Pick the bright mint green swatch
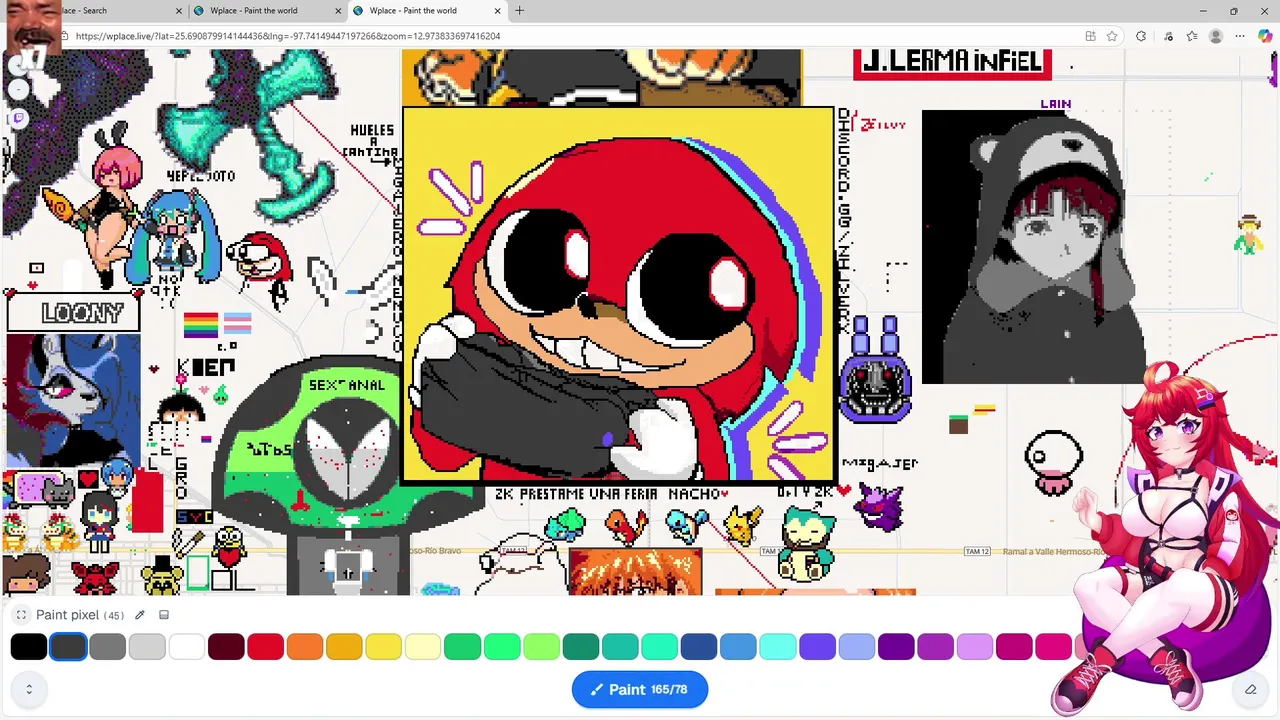The width and height of the screenshot is (1280, 720). [502, 647]
